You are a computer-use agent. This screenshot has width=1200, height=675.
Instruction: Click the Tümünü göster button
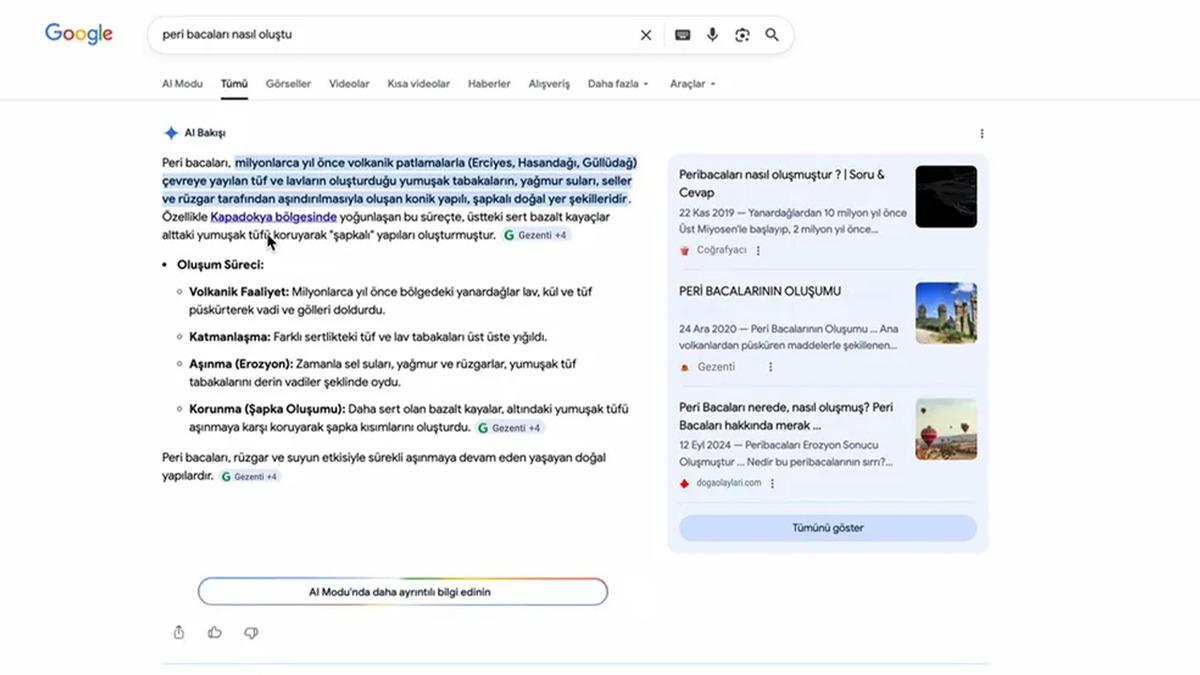pos(827,528)
